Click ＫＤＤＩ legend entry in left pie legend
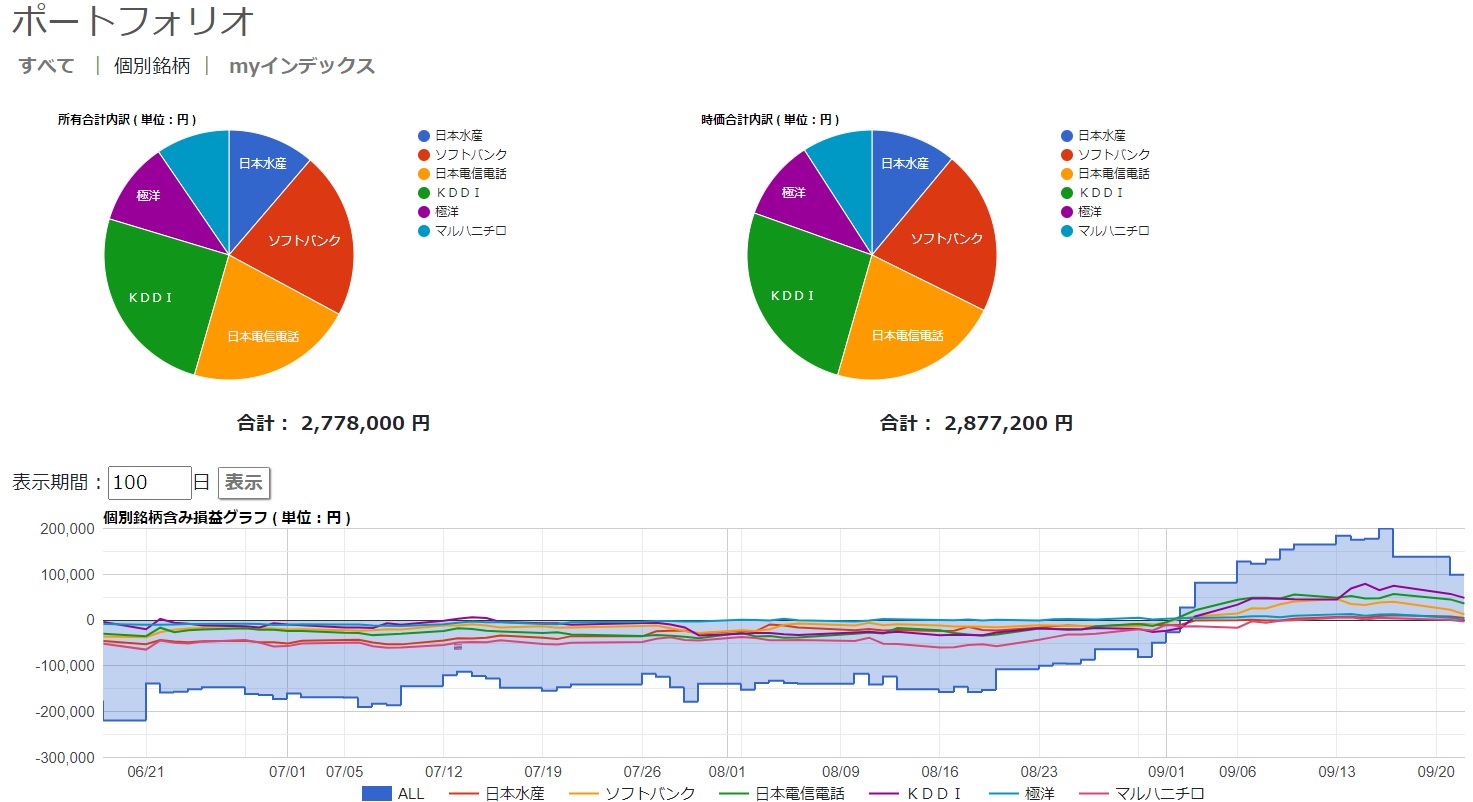This screenshot has height=802, width=1473. [449, 193]
